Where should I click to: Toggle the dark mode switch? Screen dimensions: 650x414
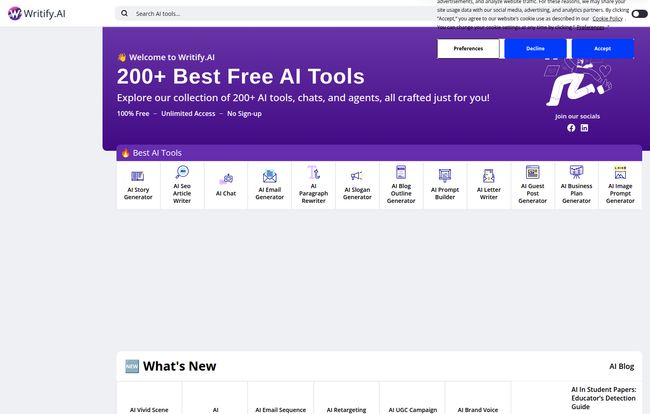click(x=639, y=14)
